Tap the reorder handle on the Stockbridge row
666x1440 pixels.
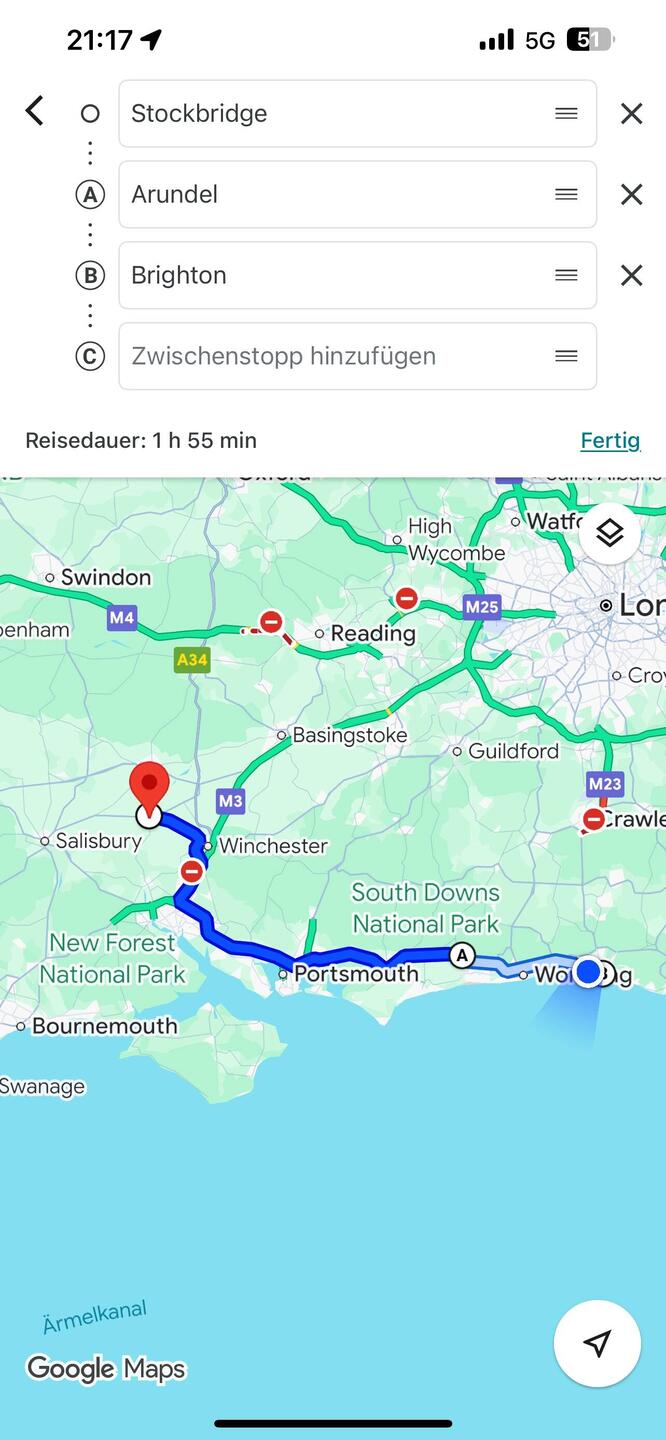tap(566, 113)
